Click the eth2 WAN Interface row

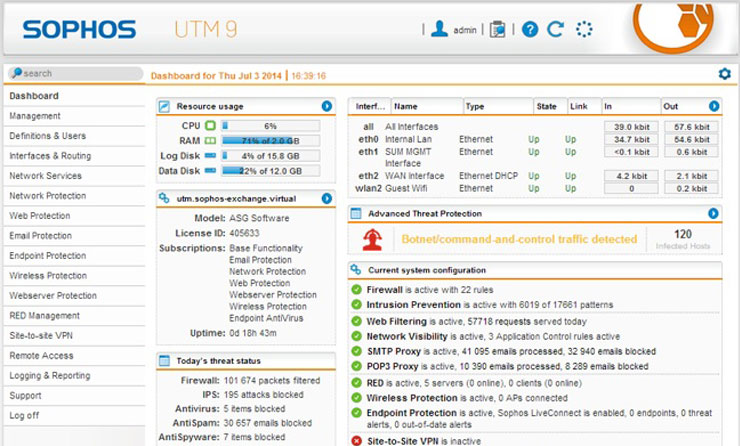point(537,176)
